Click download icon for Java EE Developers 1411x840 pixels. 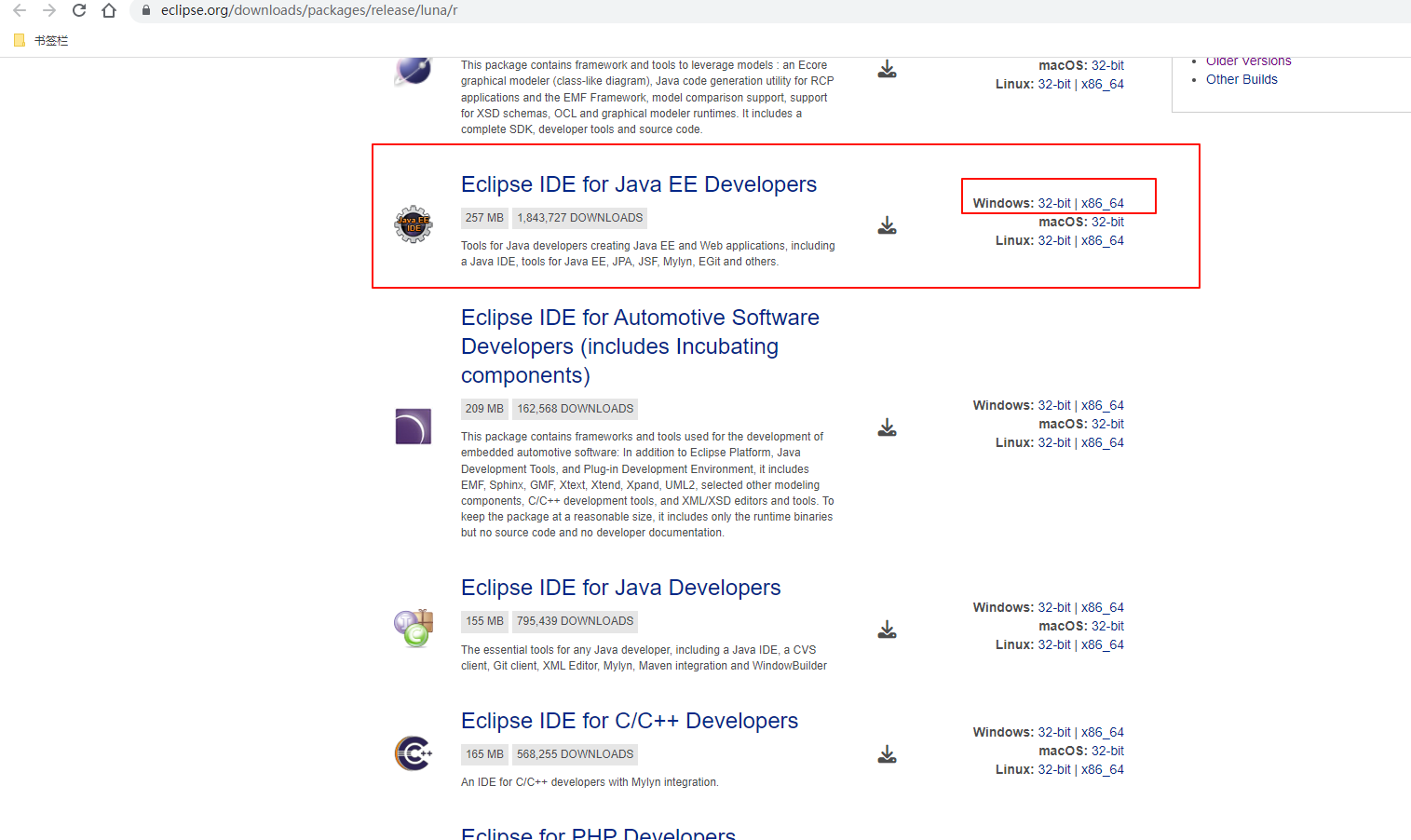click(887, 225)
